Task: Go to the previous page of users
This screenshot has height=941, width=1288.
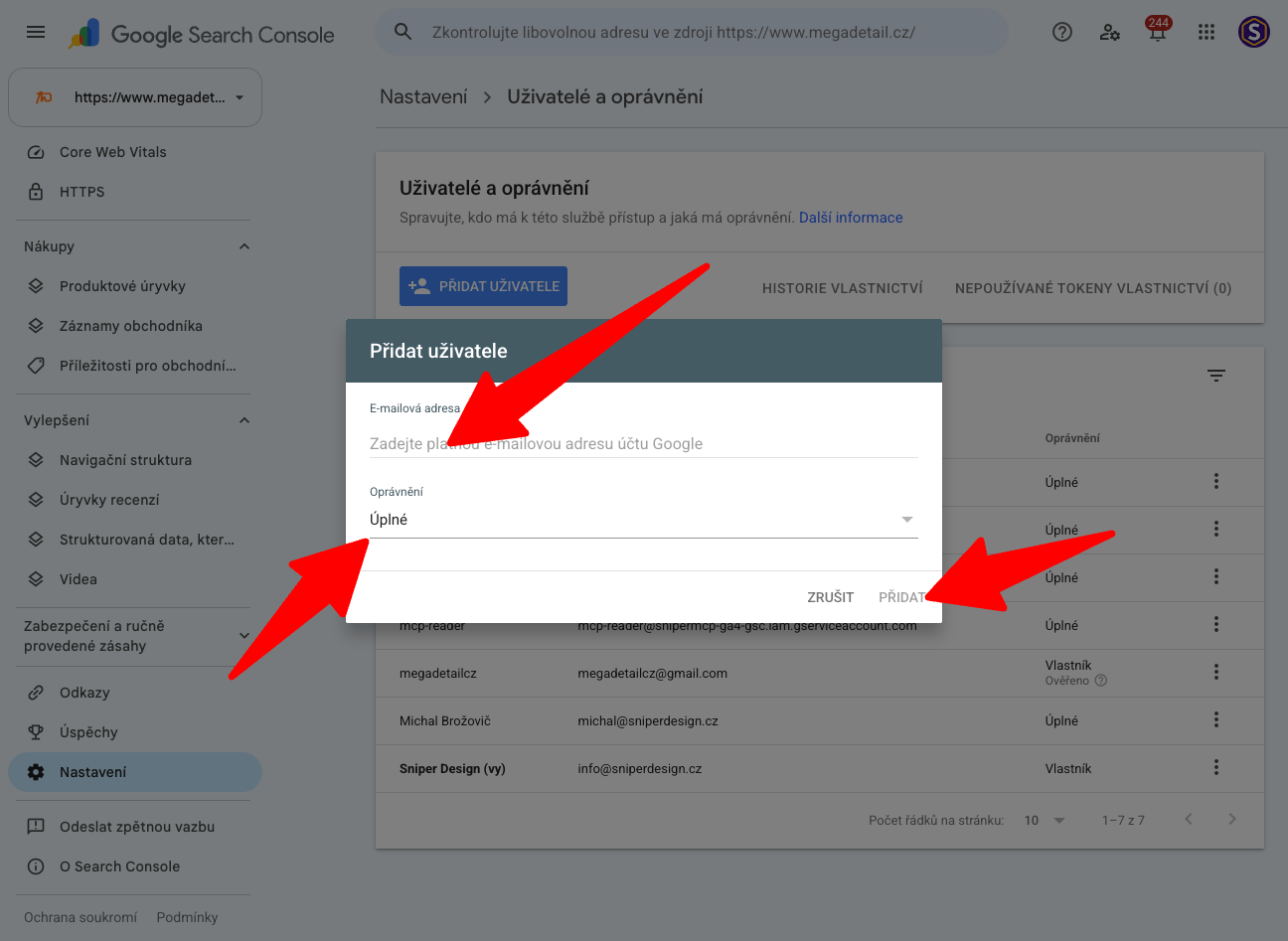Action: (x=1189, y=820)
